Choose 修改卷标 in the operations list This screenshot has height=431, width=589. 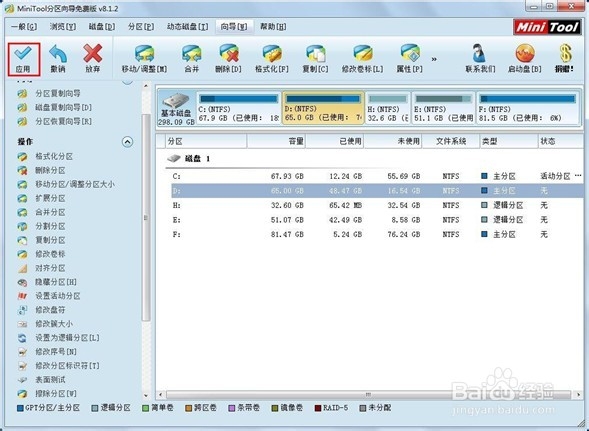[50, 254]
